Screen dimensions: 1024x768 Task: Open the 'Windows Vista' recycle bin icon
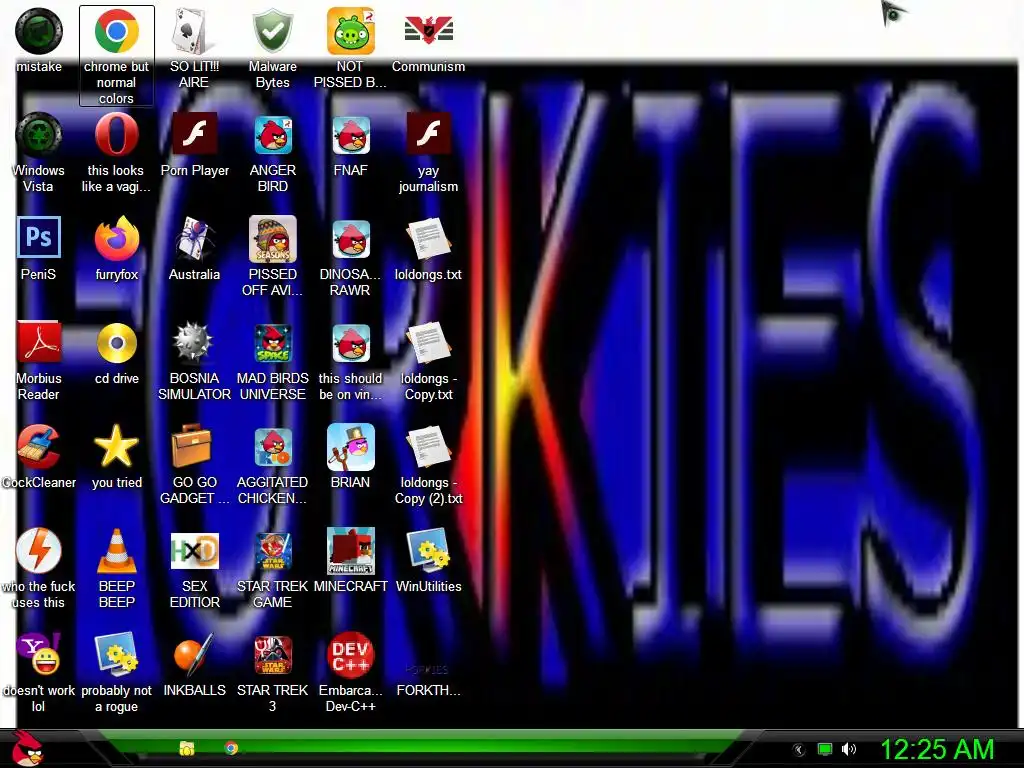(39, 135)
